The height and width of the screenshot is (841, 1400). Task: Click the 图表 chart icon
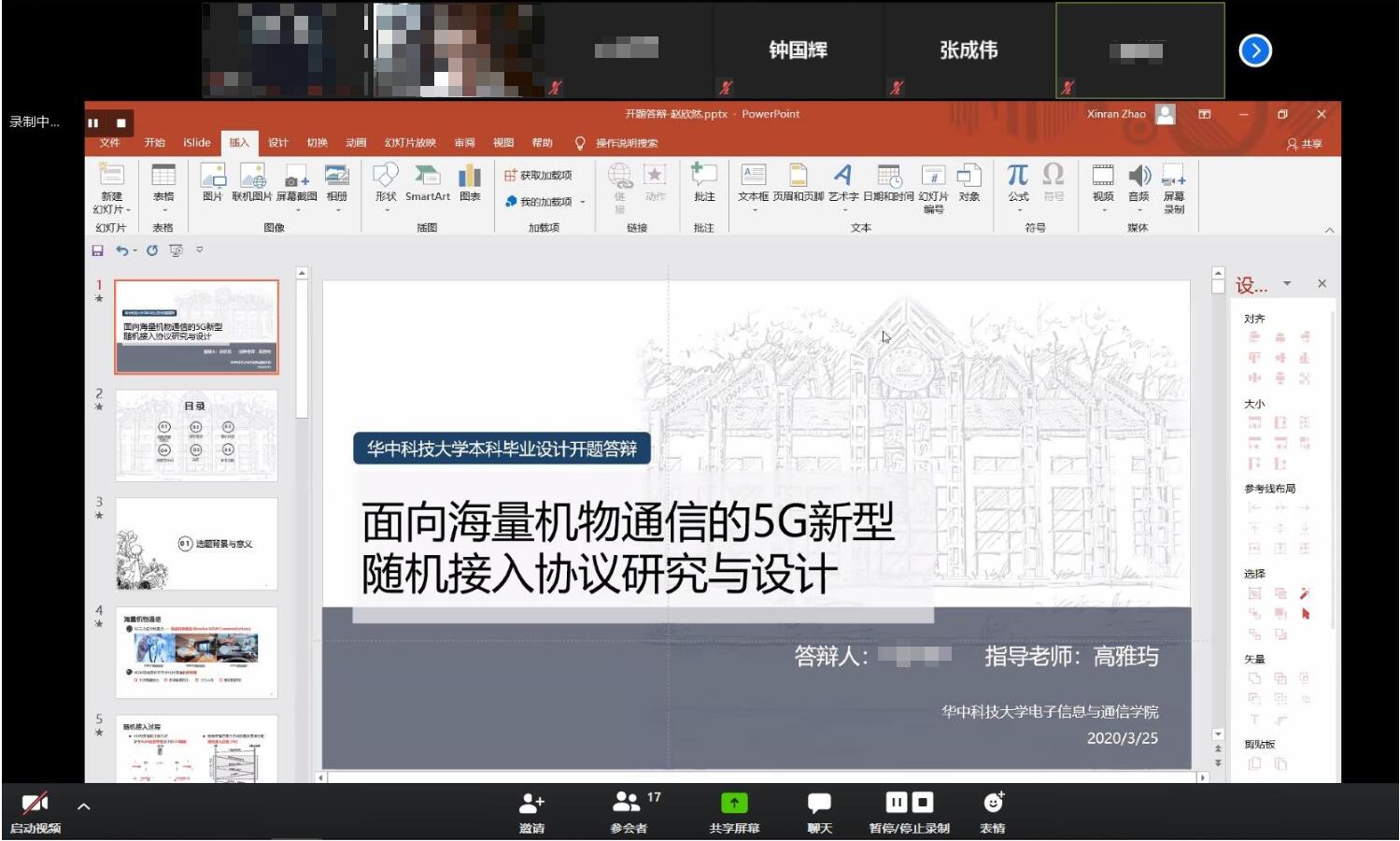470,181
